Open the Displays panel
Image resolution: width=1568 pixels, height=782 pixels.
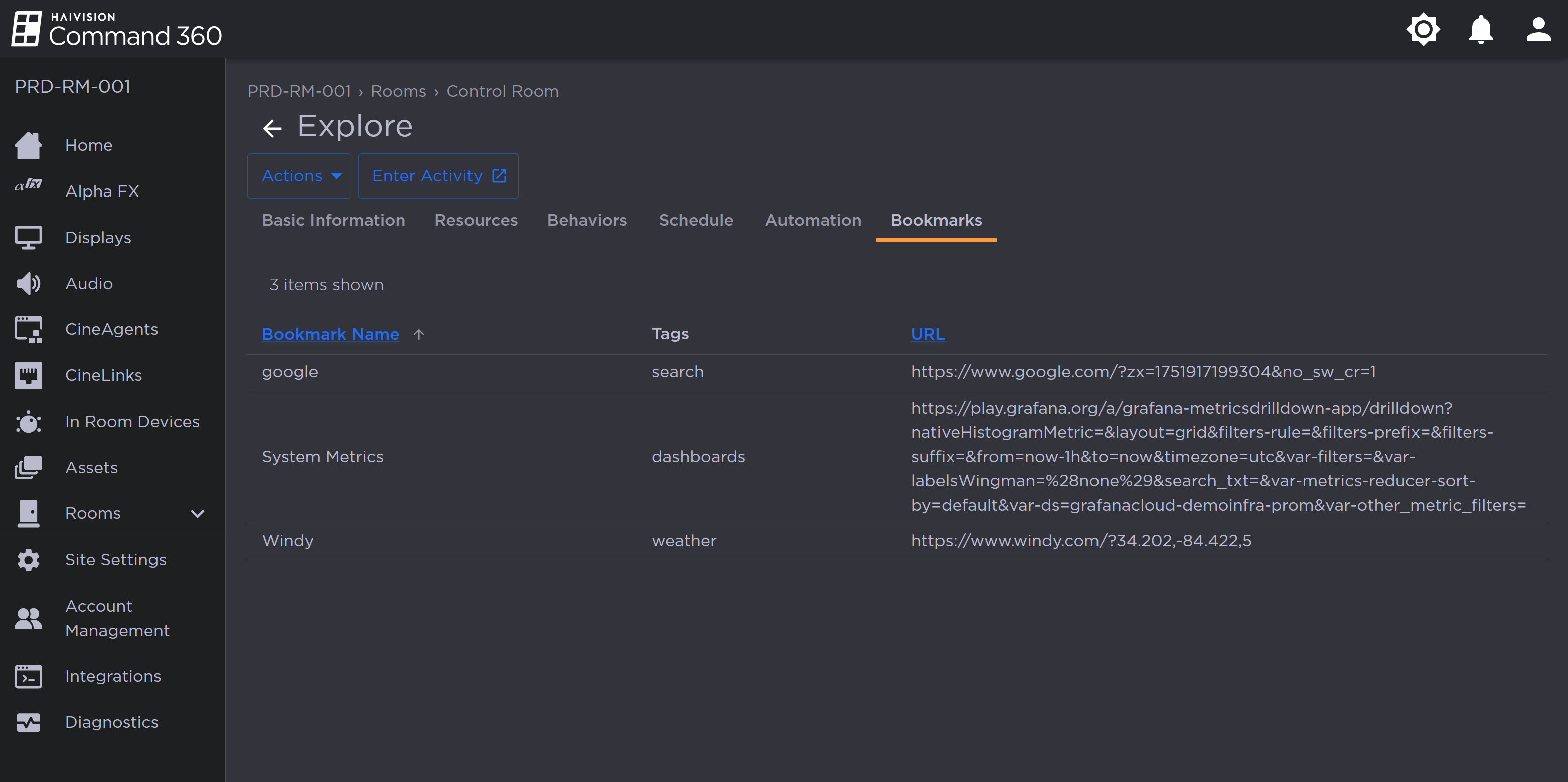(x=97, y=237)
